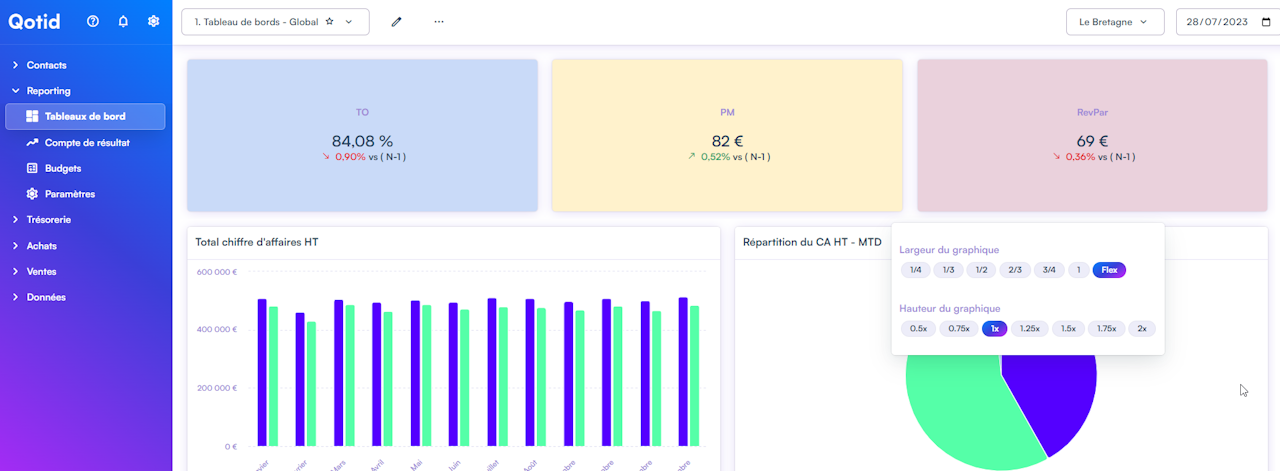The image size is (1280, 471).
Task: Expand the Achats section
Action: 41,246
